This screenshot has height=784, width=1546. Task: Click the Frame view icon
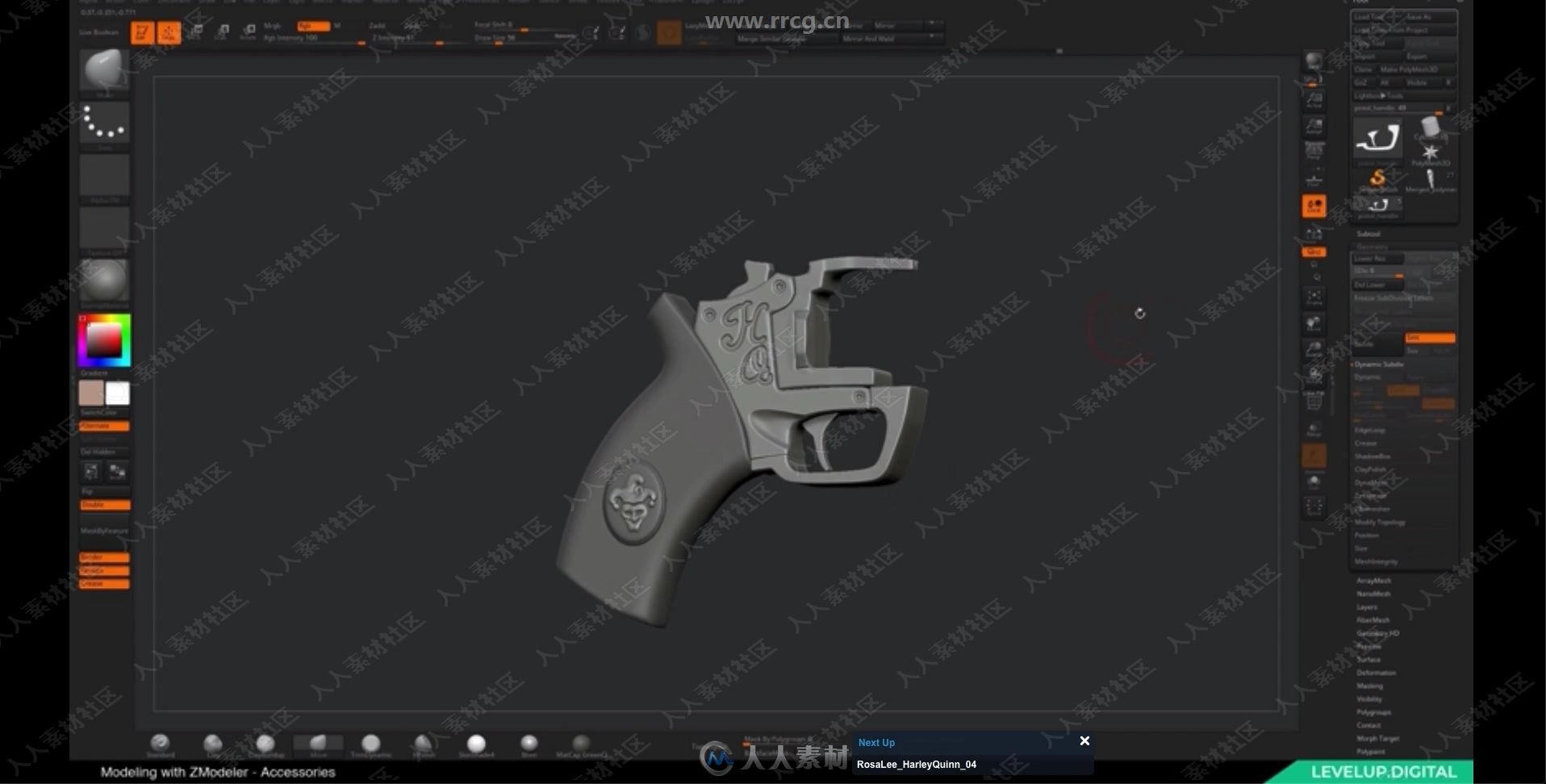pos(1314,298)
